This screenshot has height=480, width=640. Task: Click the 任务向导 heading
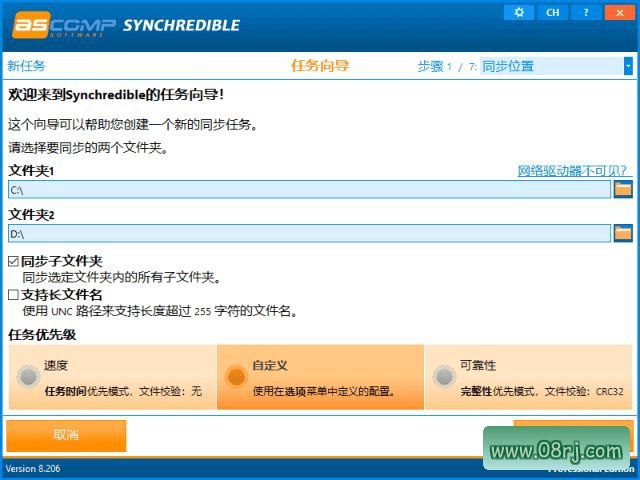tap(320, 66)
